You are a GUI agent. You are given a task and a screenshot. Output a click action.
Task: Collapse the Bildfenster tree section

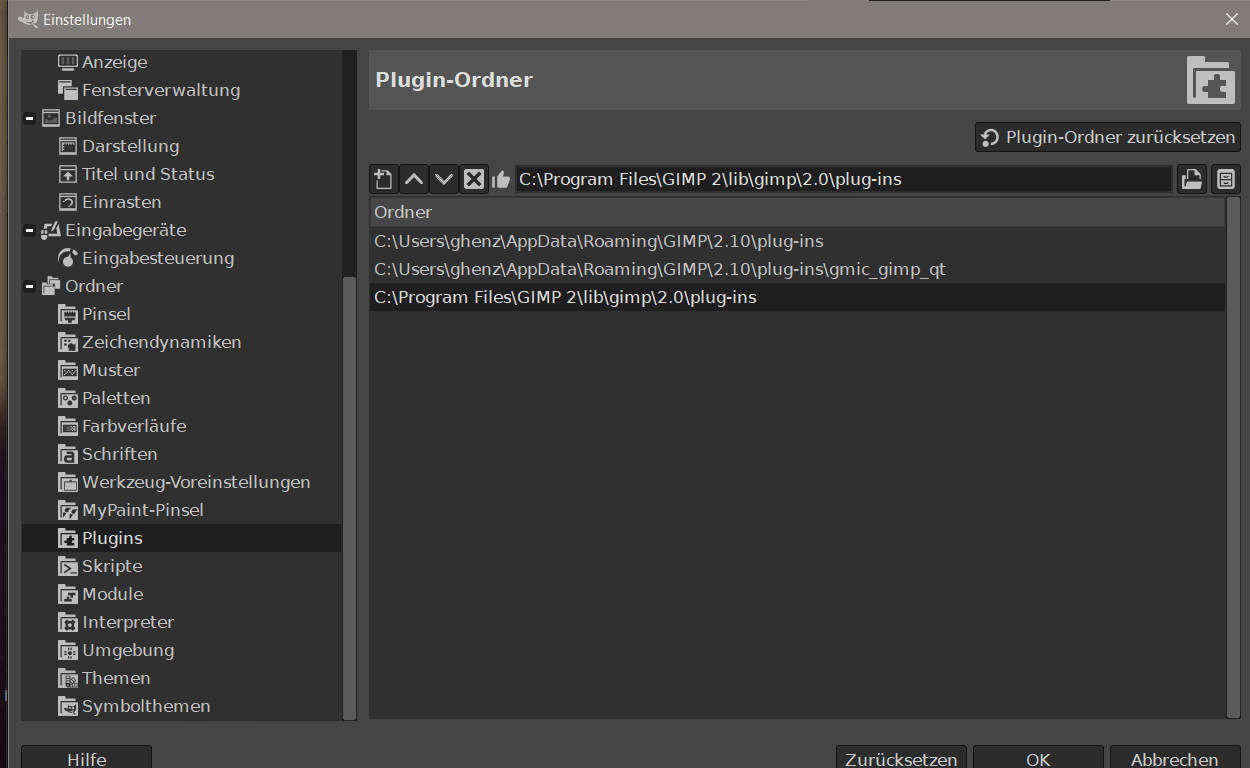tap(30, 118)
